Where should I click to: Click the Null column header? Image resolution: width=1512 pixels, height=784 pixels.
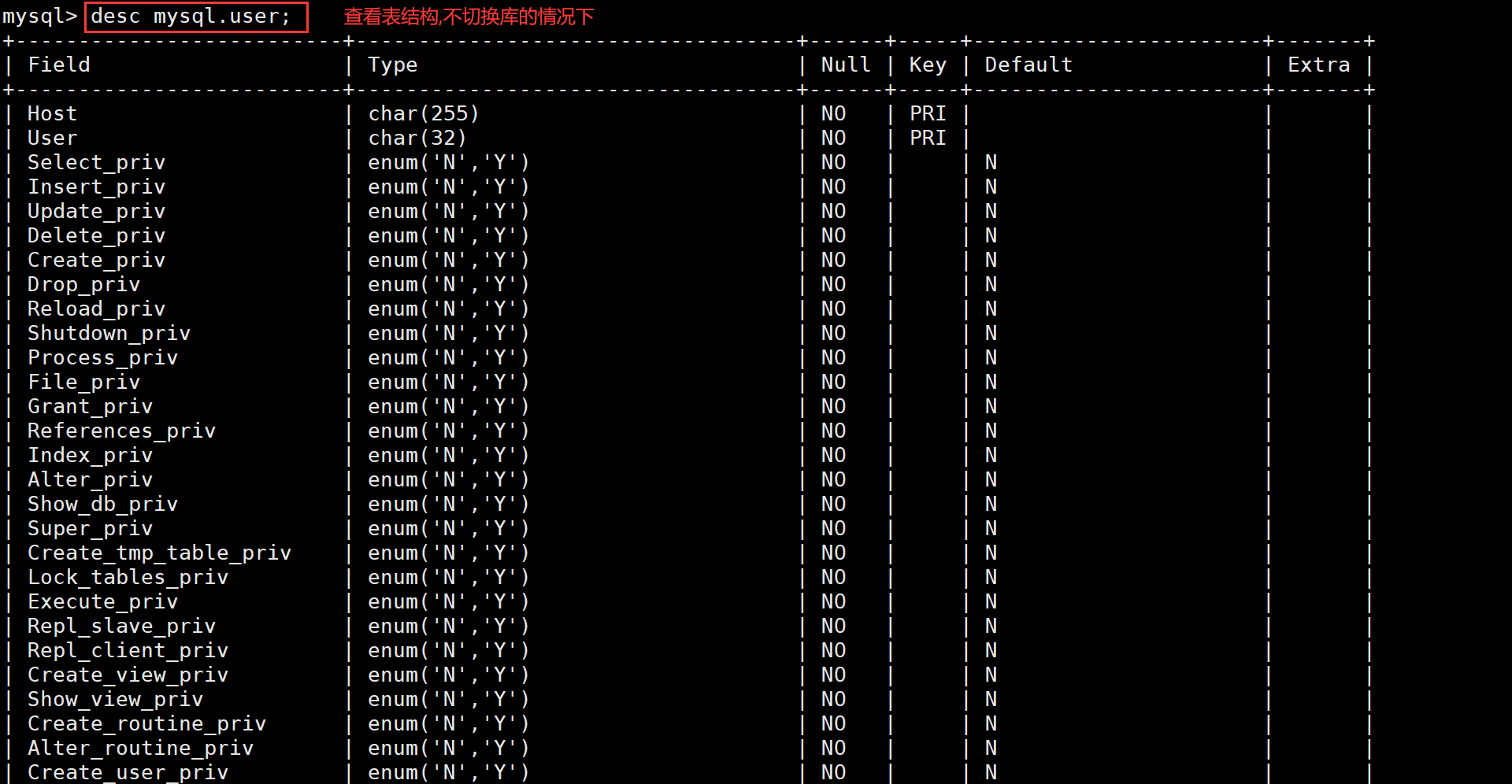point(846,65)
